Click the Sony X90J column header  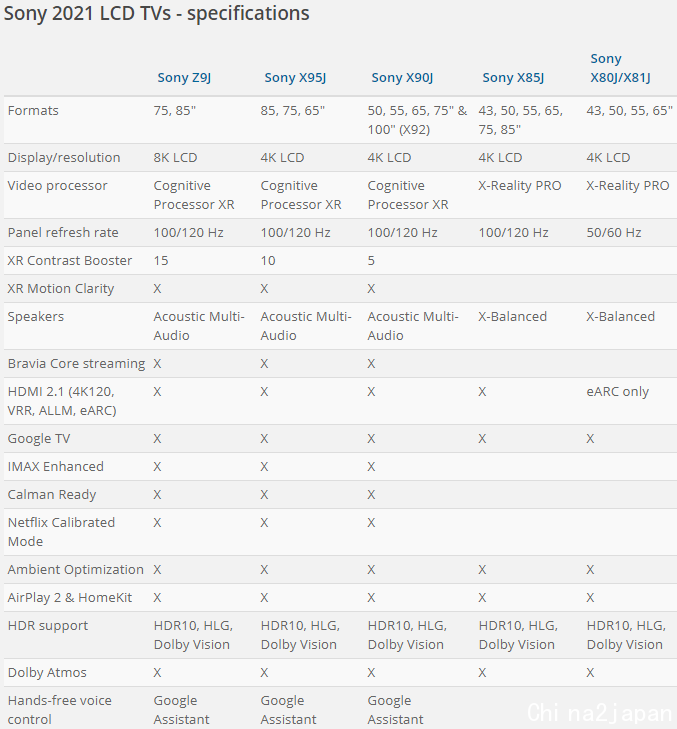[x=401, y=78]
